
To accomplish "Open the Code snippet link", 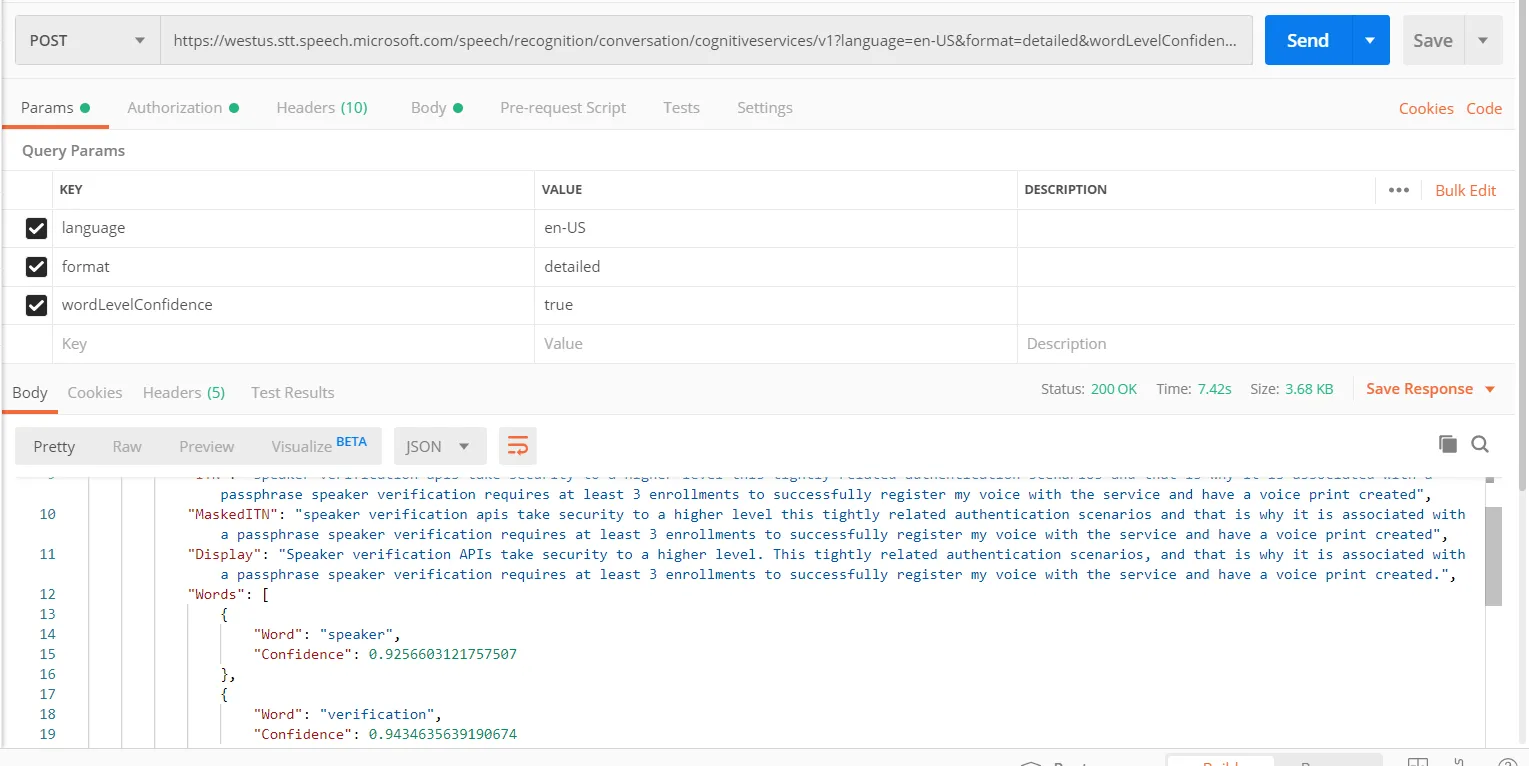I will click(x=1484, y=109).
